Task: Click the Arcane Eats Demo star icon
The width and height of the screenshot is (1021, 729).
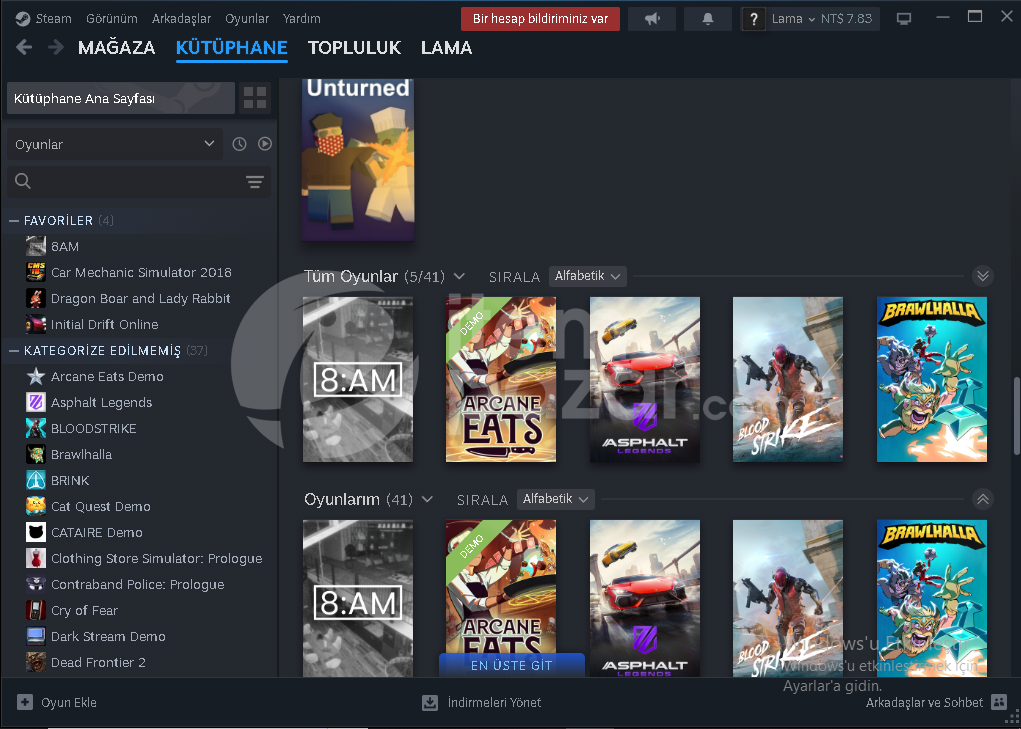Action: tap(36, 376)
